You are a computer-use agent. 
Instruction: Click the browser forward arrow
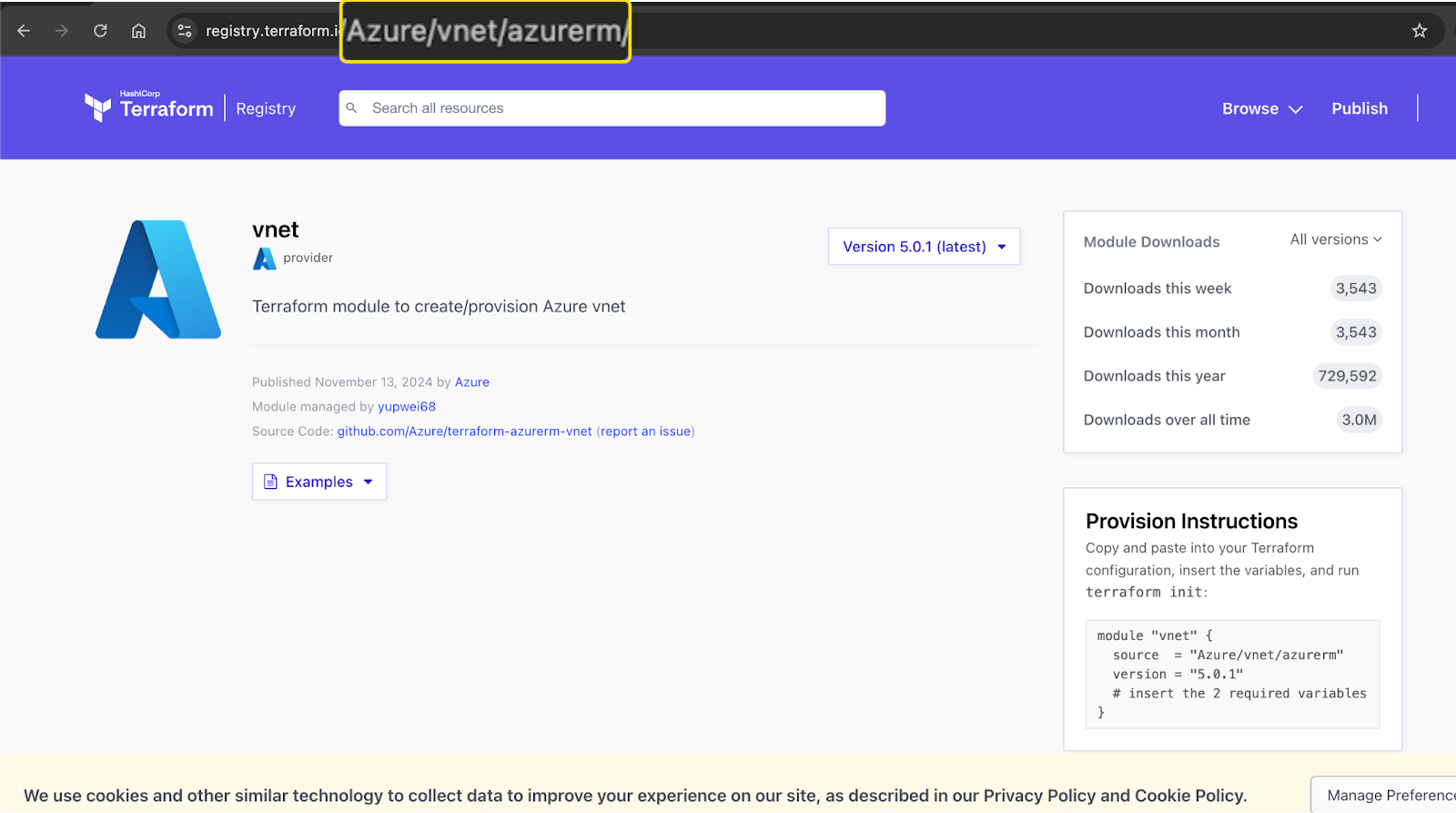(62, 31)
